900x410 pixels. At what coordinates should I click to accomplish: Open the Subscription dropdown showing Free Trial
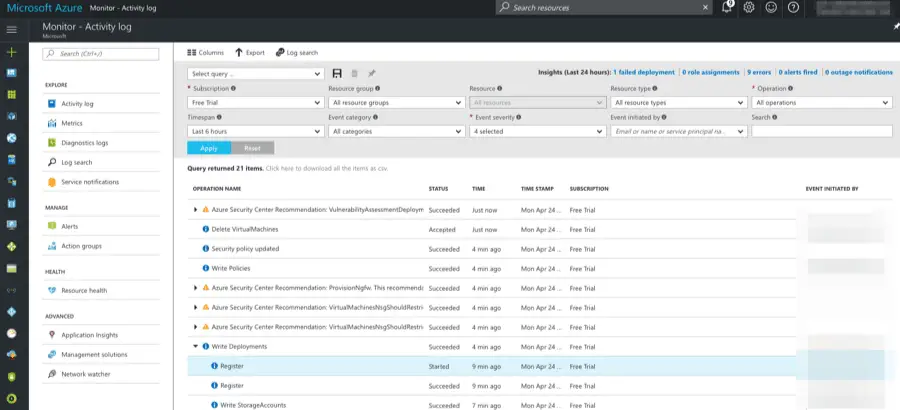(x=255, y=102)
